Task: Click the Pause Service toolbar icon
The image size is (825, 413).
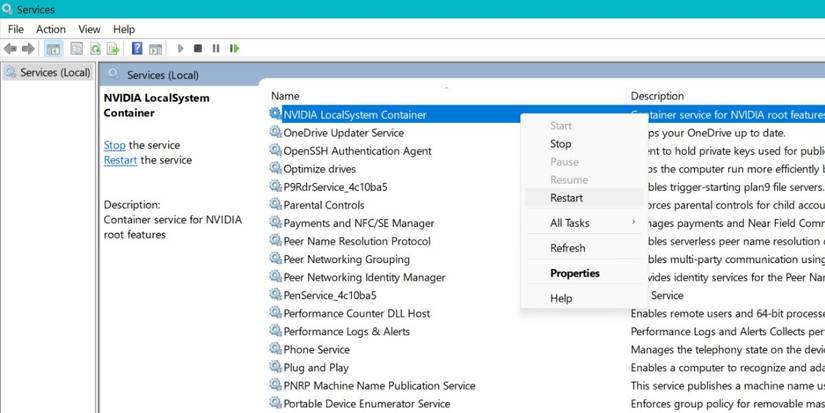Action: (216, 48)
